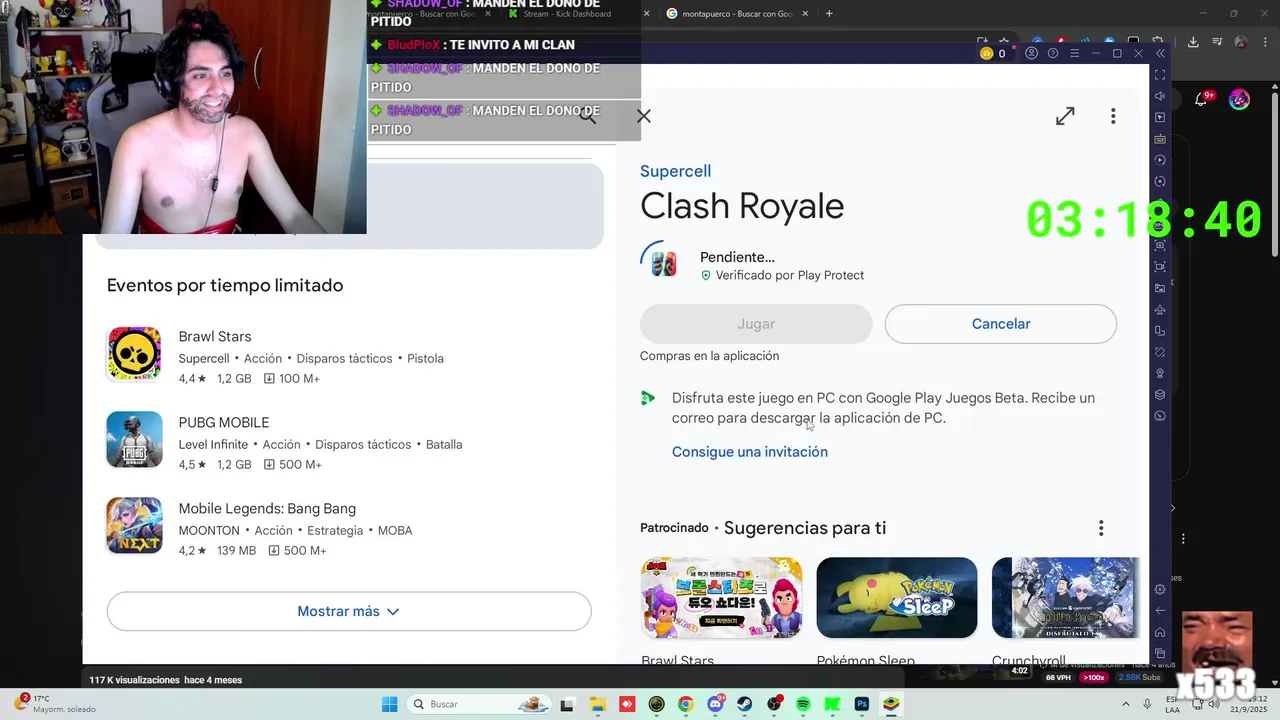
Task: Close the montapuerco browser tab
Action: click(804, 14)
